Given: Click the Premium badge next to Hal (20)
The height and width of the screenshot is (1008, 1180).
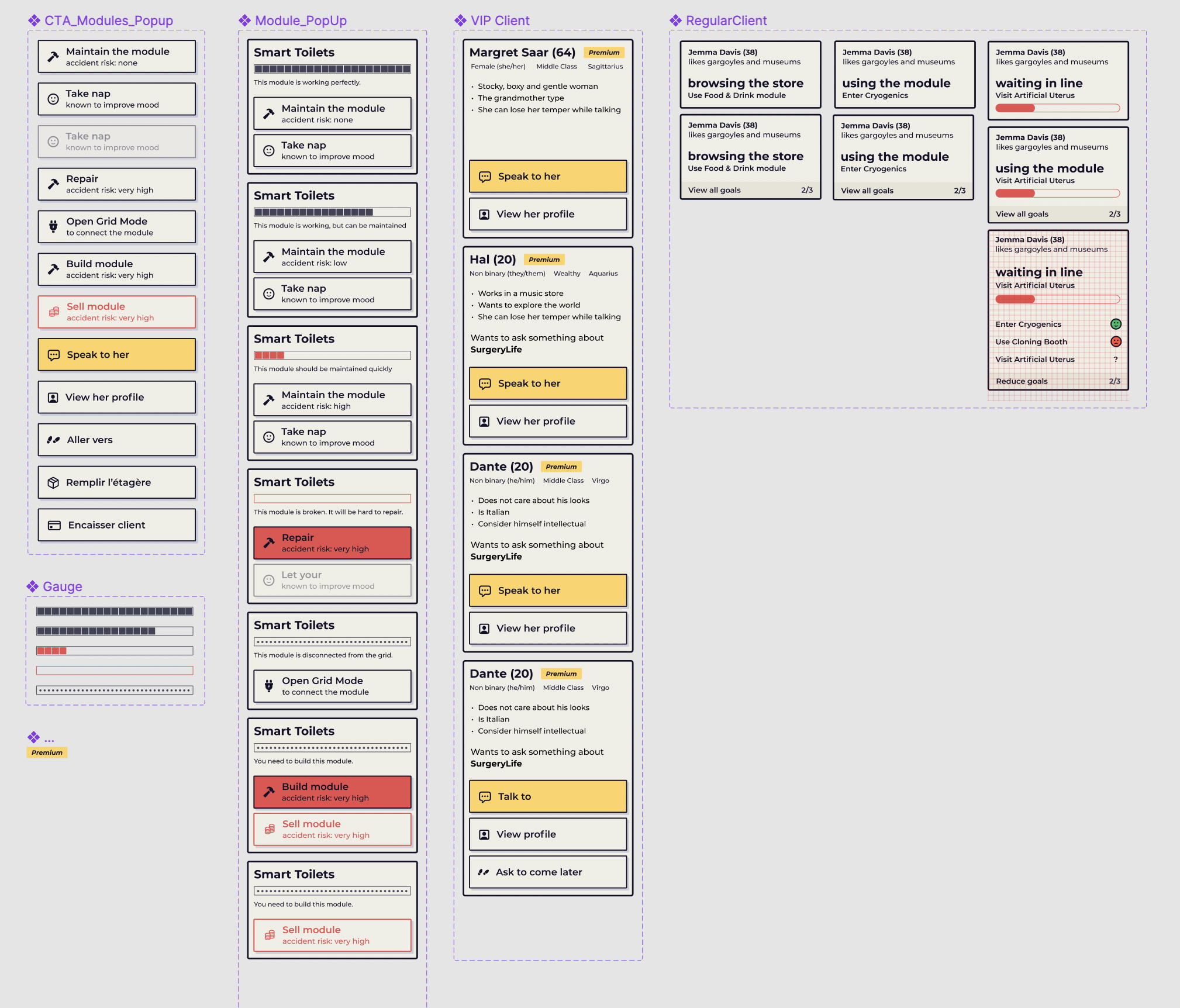Looking at the screenshot, I should click(544, 260).
